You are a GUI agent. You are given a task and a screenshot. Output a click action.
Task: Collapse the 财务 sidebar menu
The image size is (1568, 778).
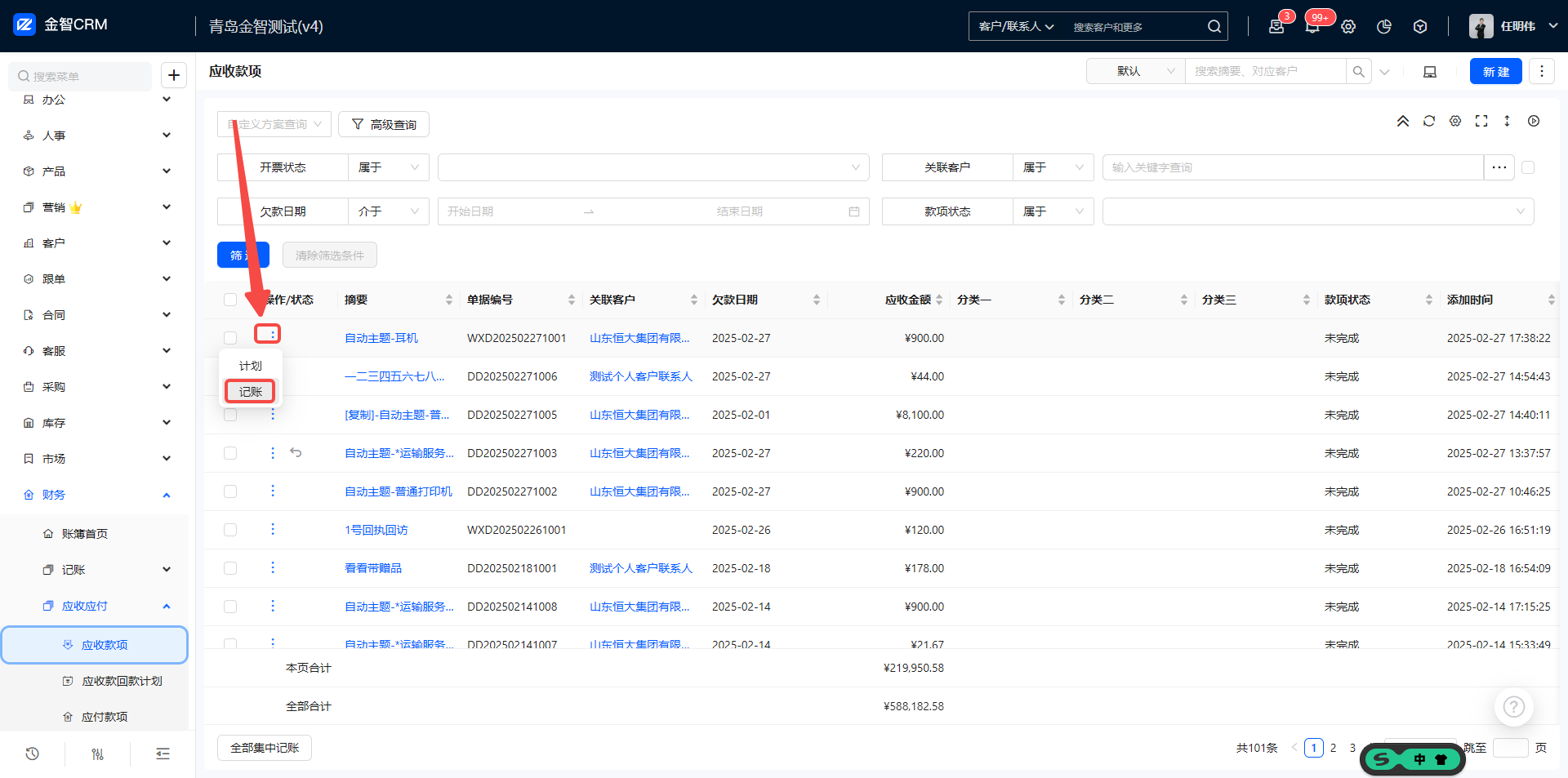pyautogui.click(x=97, y=495)
